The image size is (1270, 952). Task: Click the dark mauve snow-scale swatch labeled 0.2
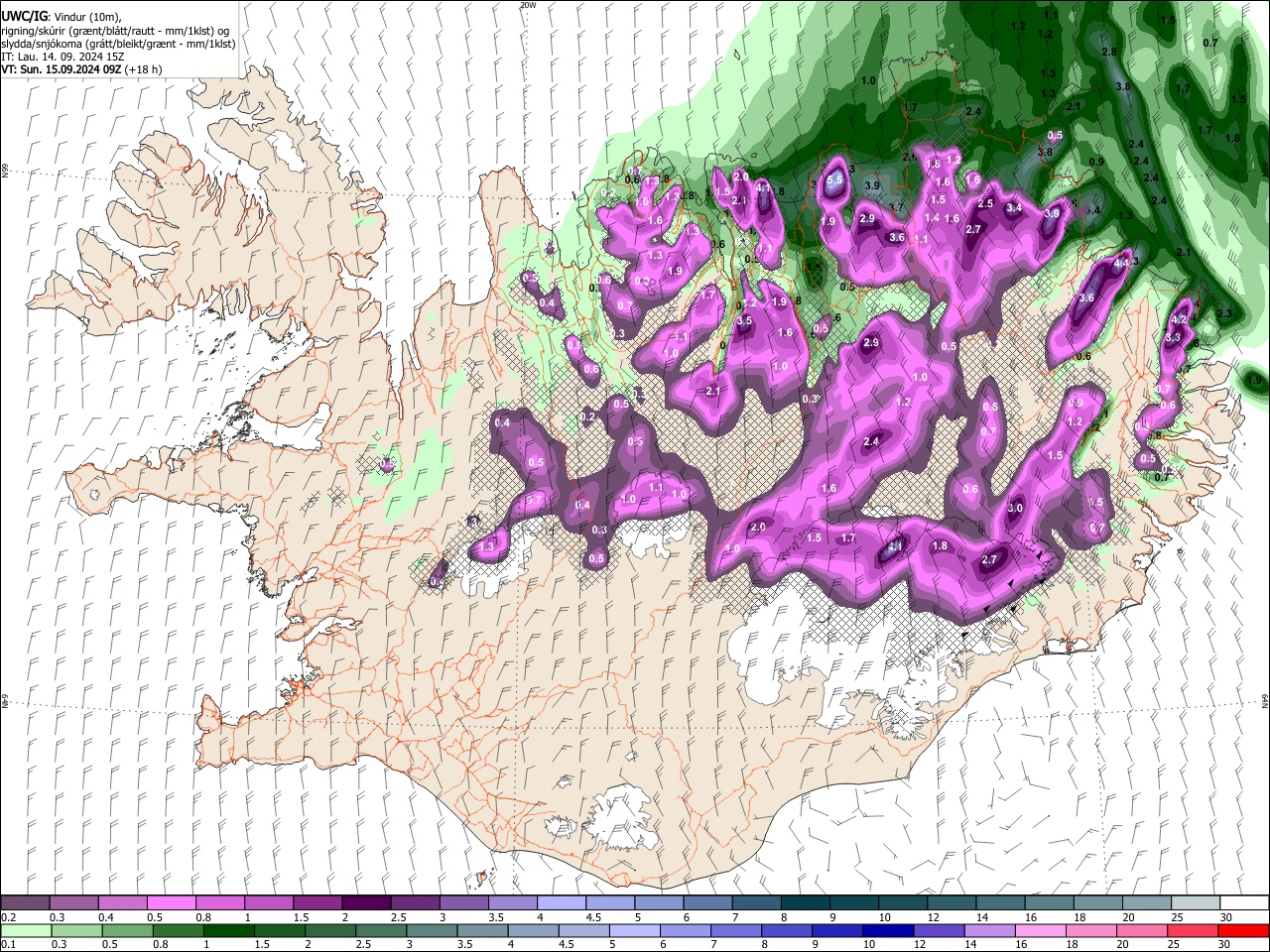(x=25, y=903)
